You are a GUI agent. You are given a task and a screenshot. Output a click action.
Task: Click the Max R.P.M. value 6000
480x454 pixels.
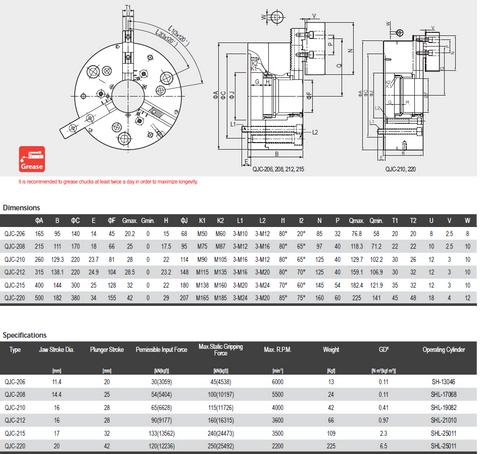[x=277, y=382]
